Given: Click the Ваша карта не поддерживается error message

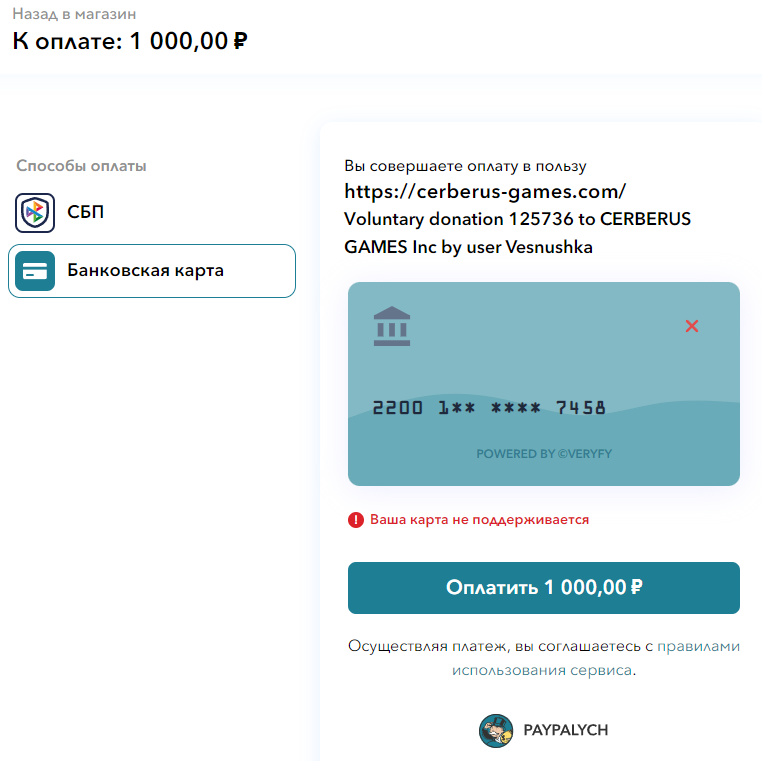Looking at the screenshot, I should 479,520.
